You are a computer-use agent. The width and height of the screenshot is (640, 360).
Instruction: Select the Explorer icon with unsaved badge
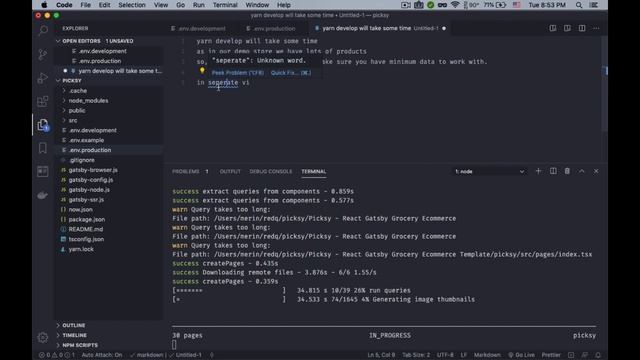[43, 125]
